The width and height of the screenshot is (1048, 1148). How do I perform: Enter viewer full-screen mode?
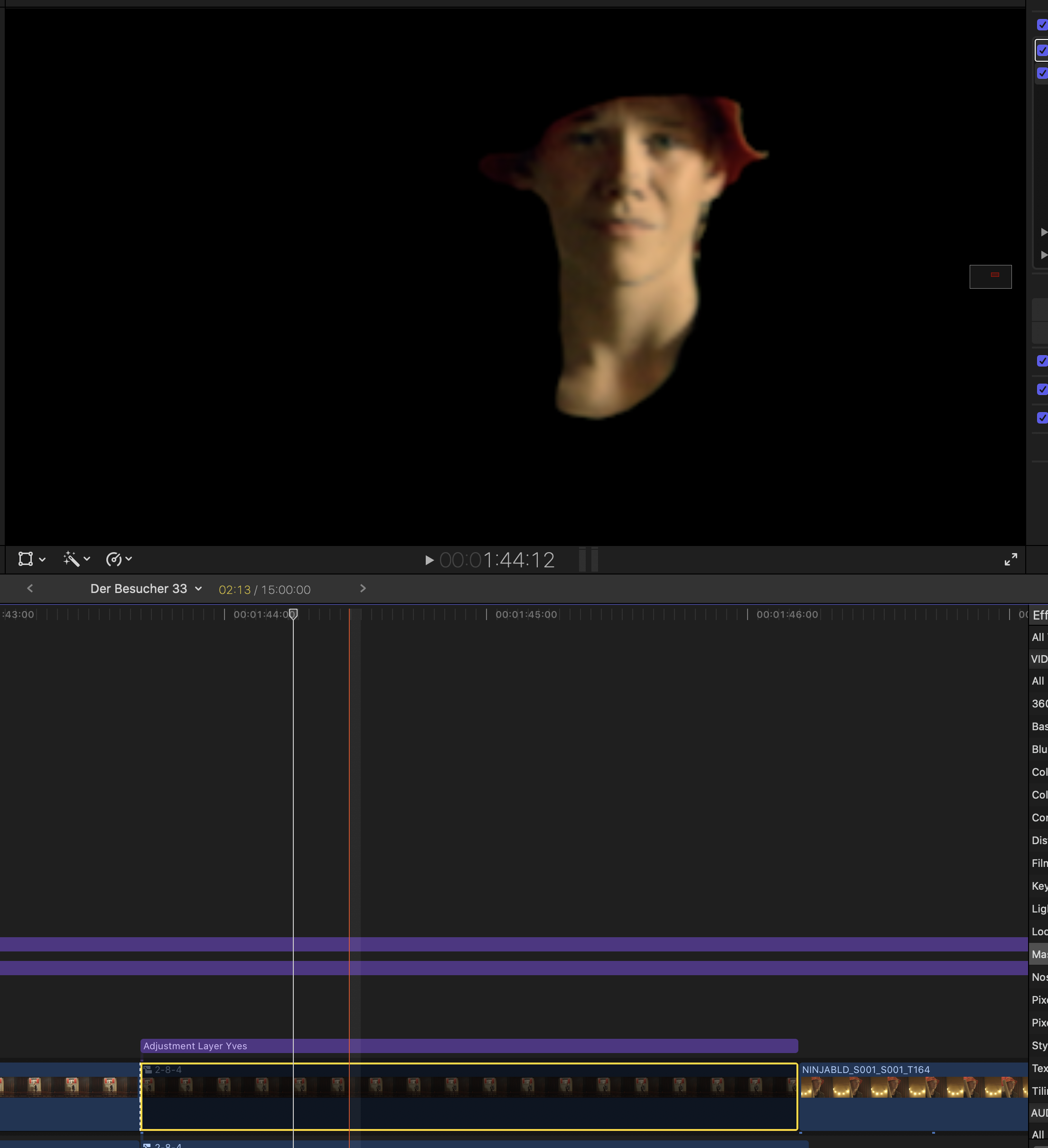(1011, 560)
